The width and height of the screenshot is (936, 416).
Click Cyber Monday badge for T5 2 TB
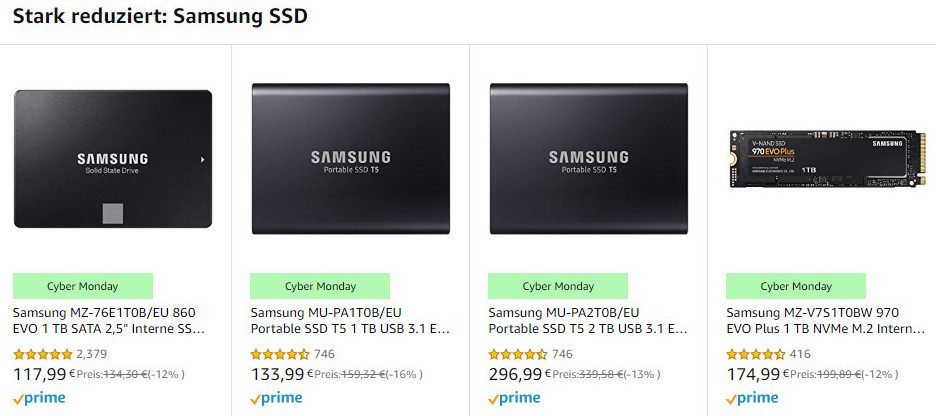[x=558, y=286]
